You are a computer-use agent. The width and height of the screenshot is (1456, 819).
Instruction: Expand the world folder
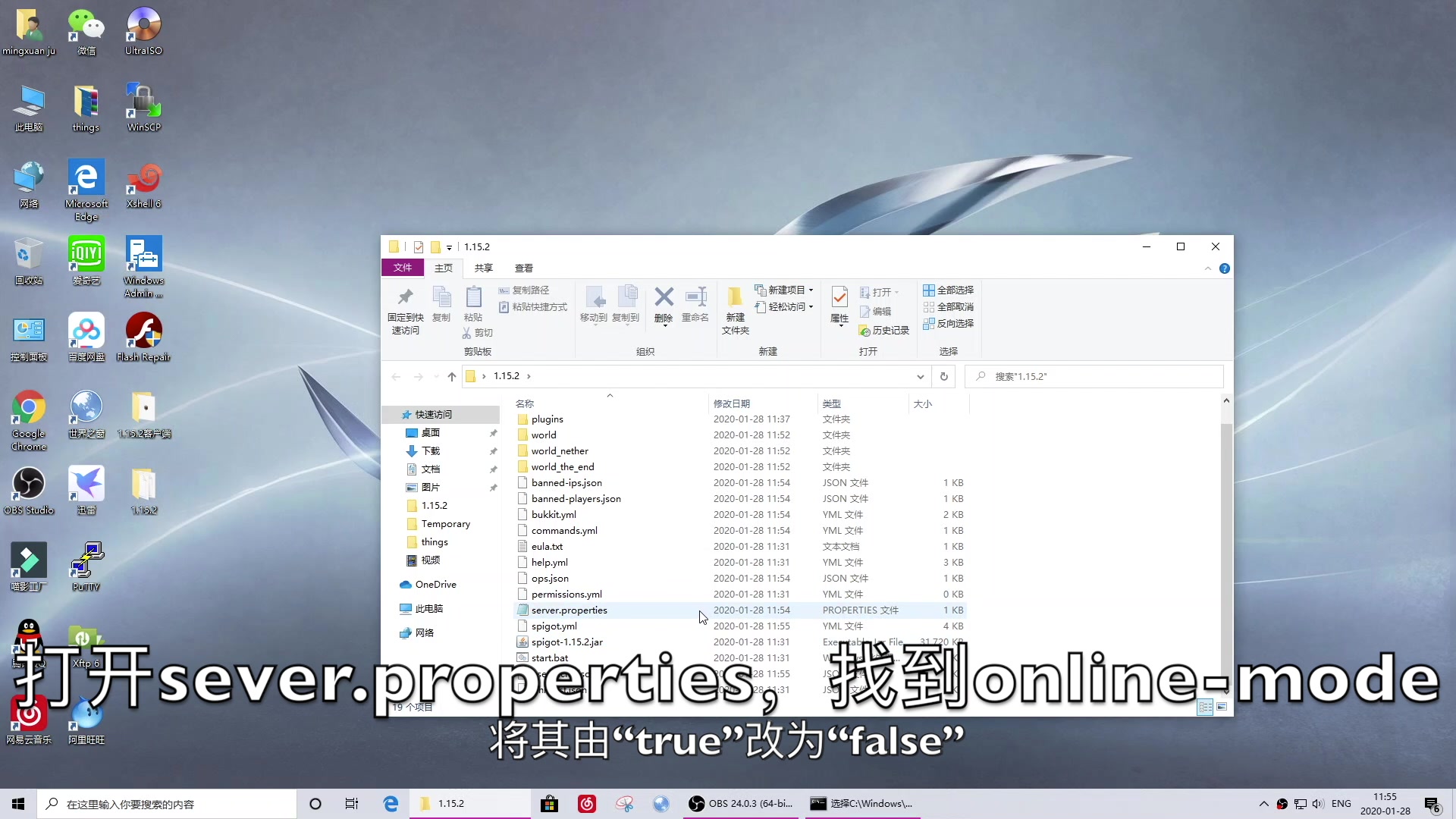tap(544, 434)
